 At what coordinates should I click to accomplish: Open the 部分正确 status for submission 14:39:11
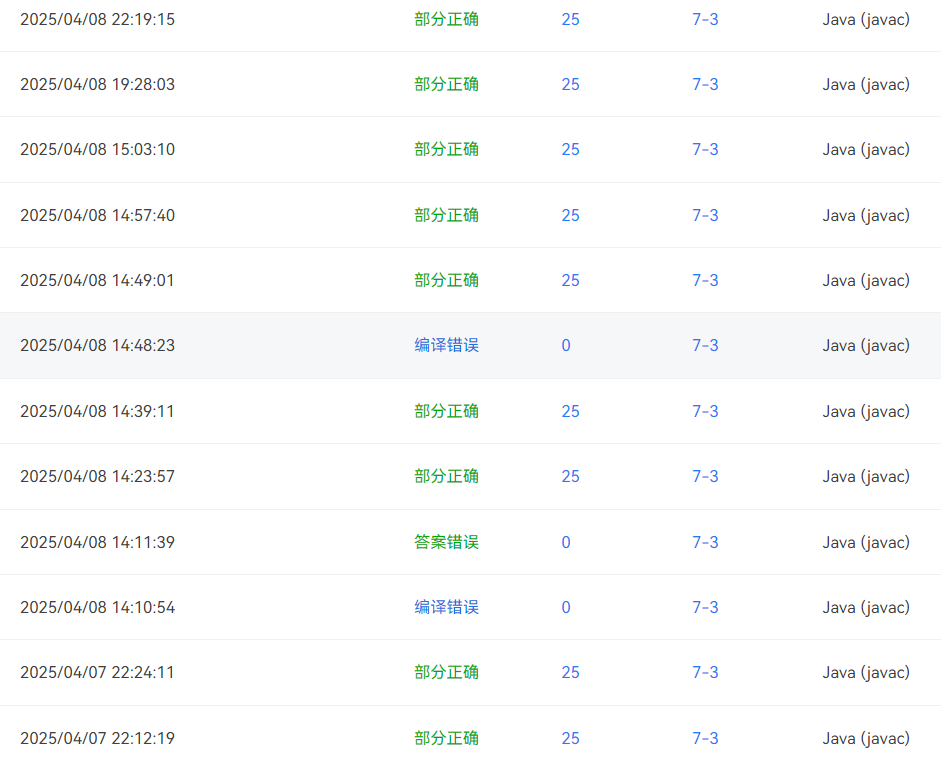pos(446,411)
